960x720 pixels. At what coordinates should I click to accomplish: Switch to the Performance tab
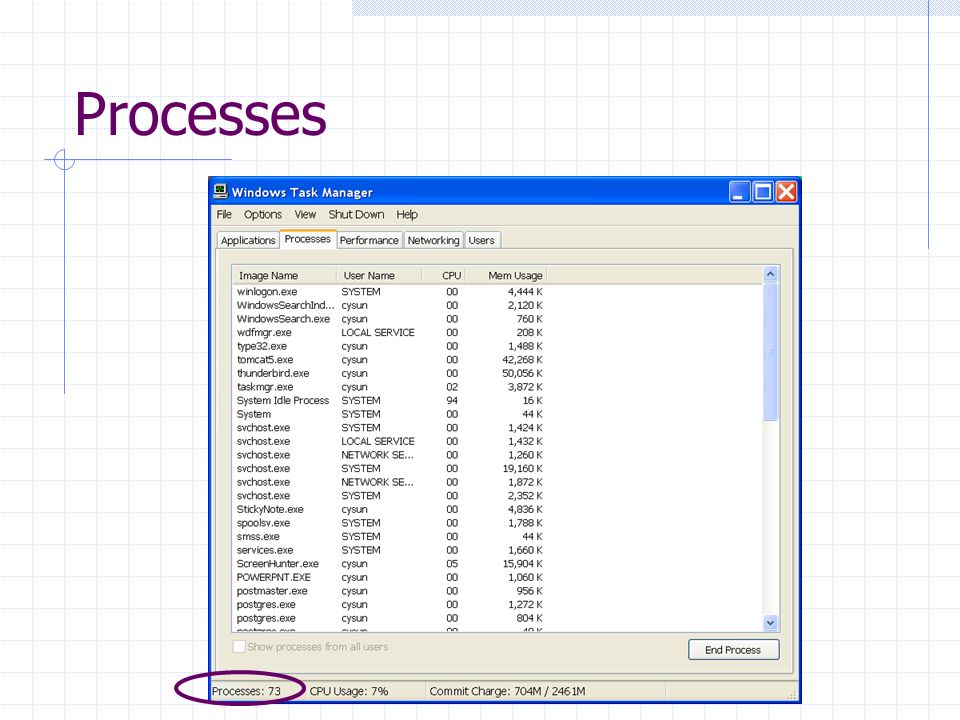tap(369, 240)
